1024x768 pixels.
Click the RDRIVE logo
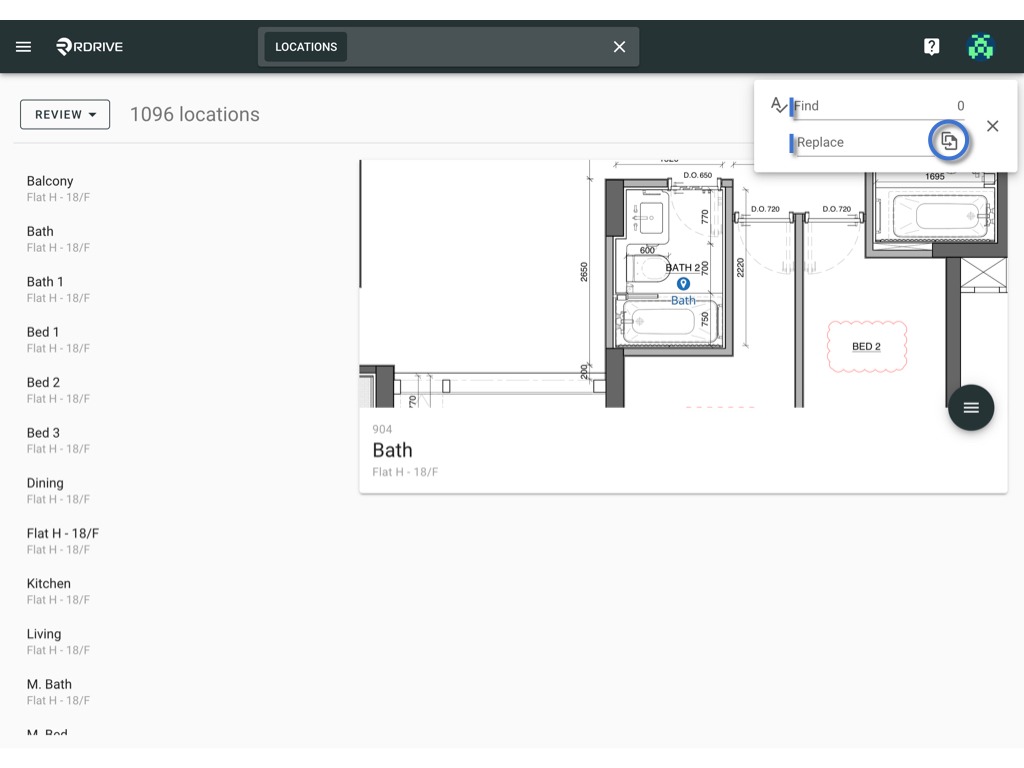[89, 47]
